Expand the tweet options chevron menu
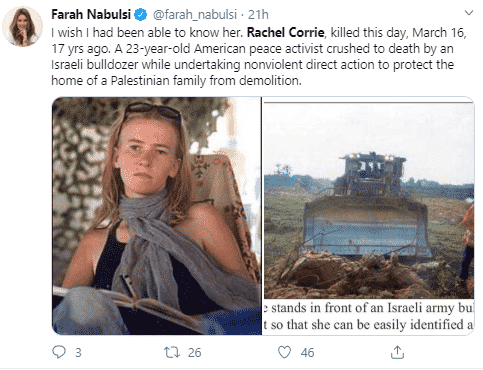 [469, 13]
